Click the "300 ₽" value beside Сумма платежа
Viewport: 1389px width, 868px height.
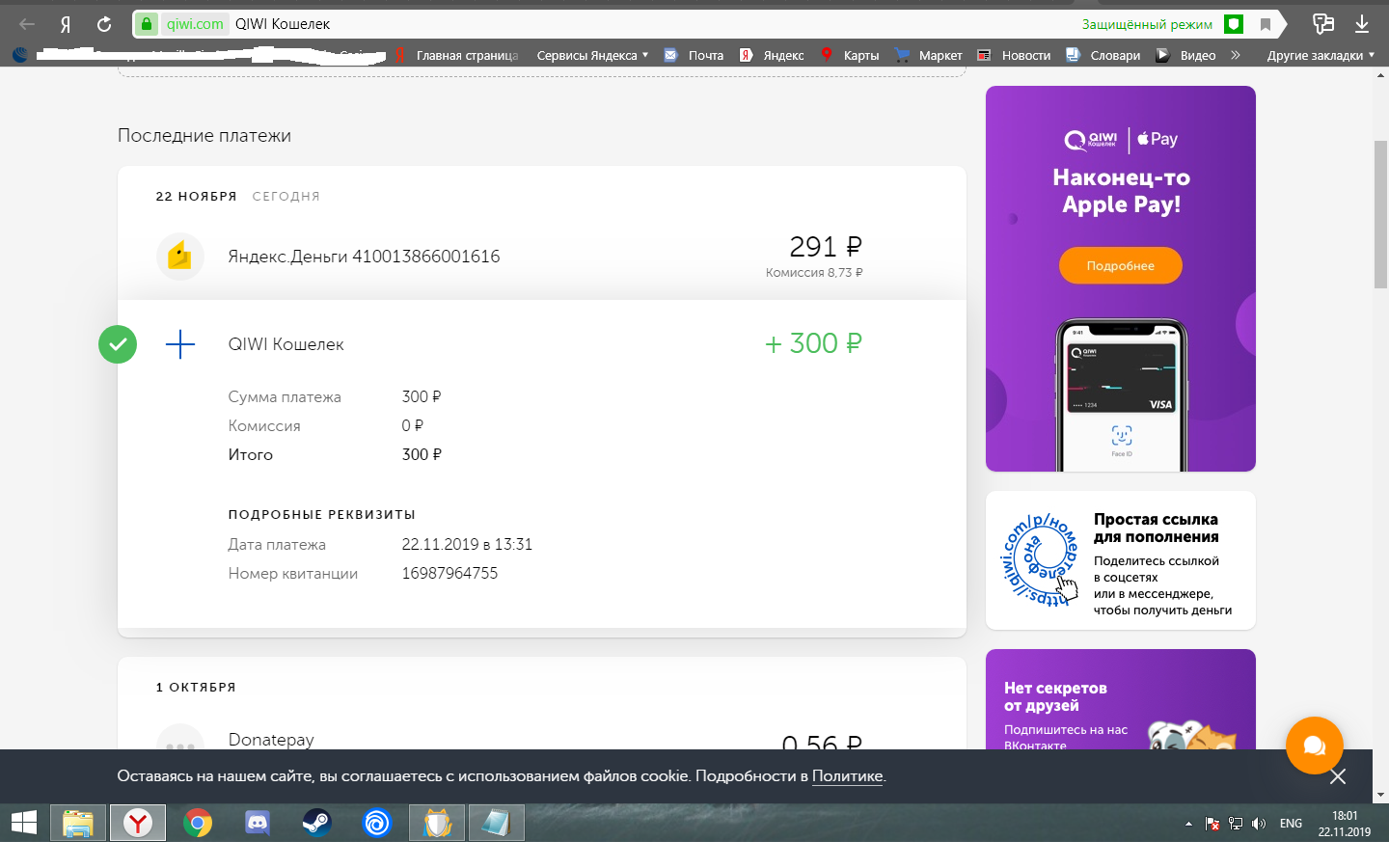pos(422,396)
